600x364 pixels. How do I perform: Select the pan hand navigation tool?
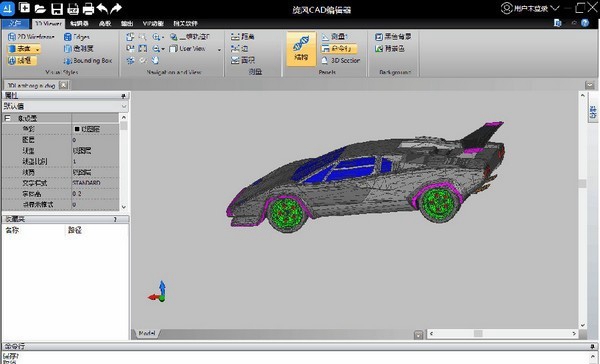click(155, 60)
